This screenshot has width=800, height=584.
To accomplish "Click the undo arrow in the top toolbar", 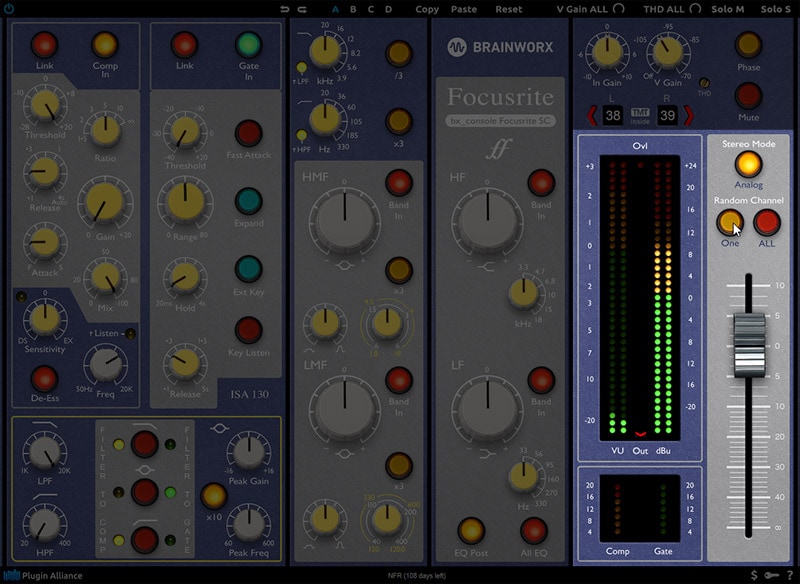I will 286,9.
